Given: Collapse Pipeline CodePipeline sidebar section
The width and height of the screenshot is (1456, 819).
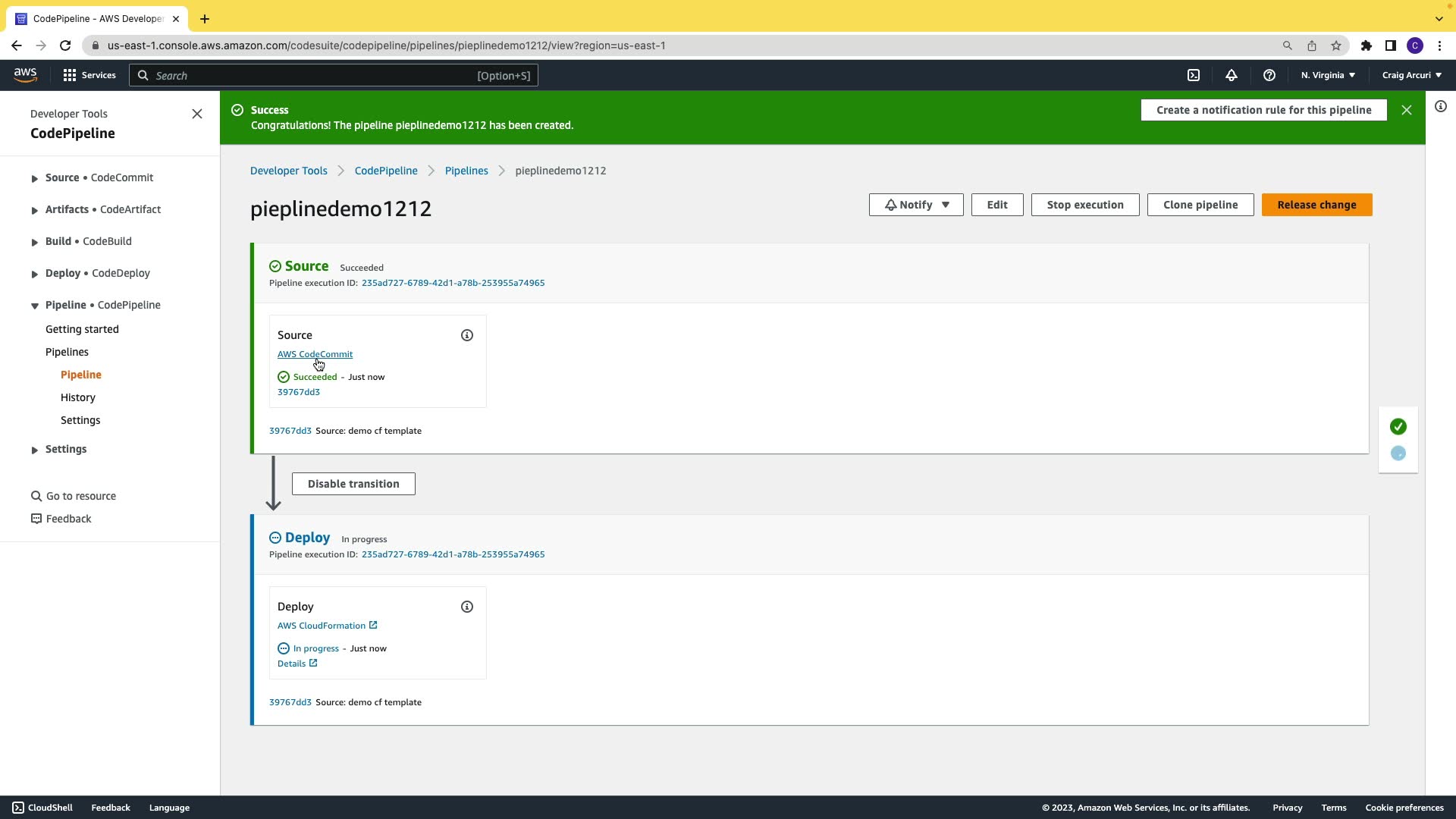Looking at the screenshot, I should [34, 306].
